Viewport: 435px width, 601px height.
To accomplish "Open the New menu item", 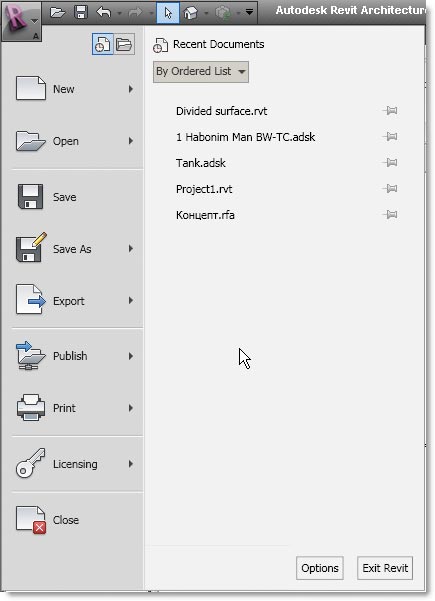I will pyautogui.click(x=77, y=89).
